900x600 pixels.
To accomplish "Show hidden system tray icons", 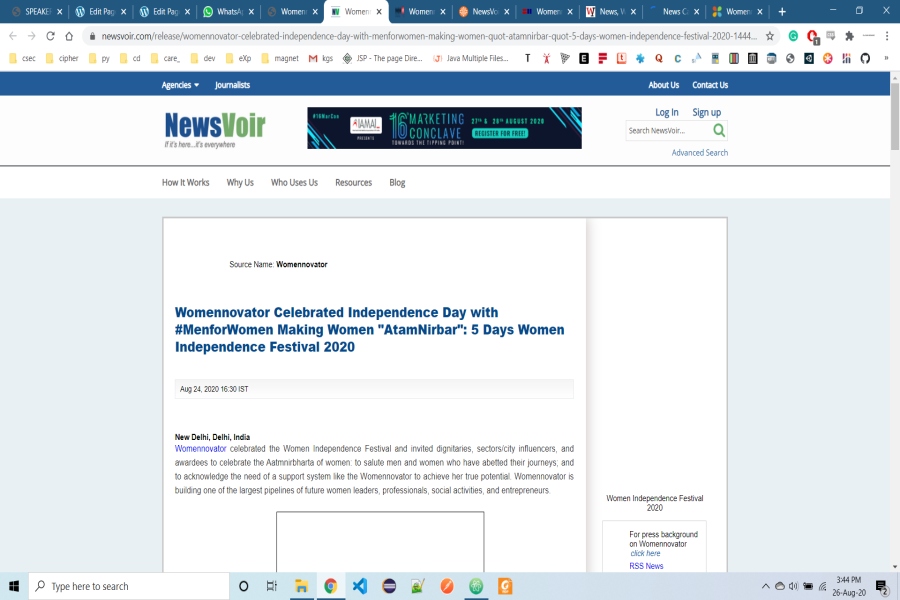I will point(766,586).
